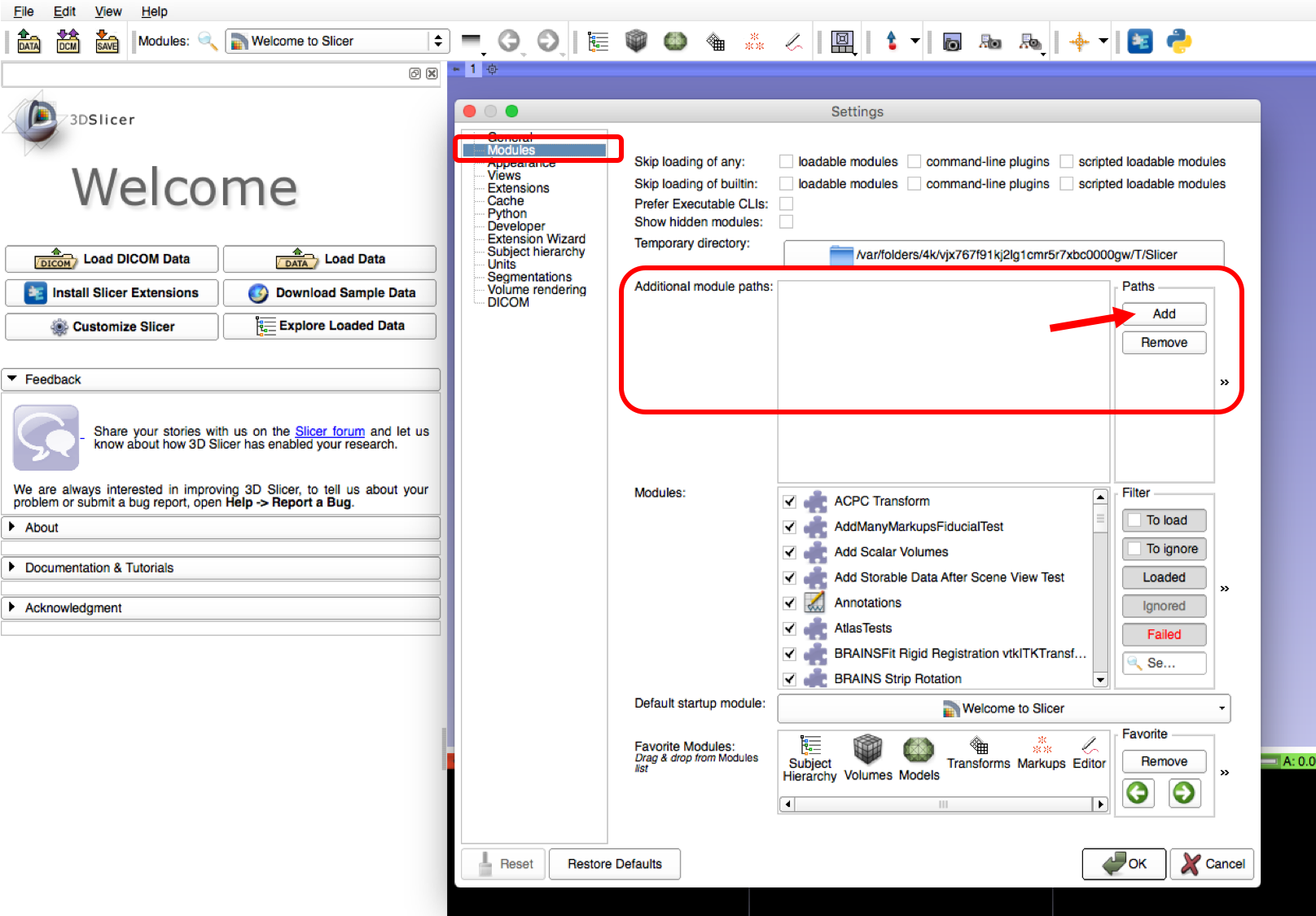
Task: Collapse the Feedback section
Action: [x=221, y=379]
